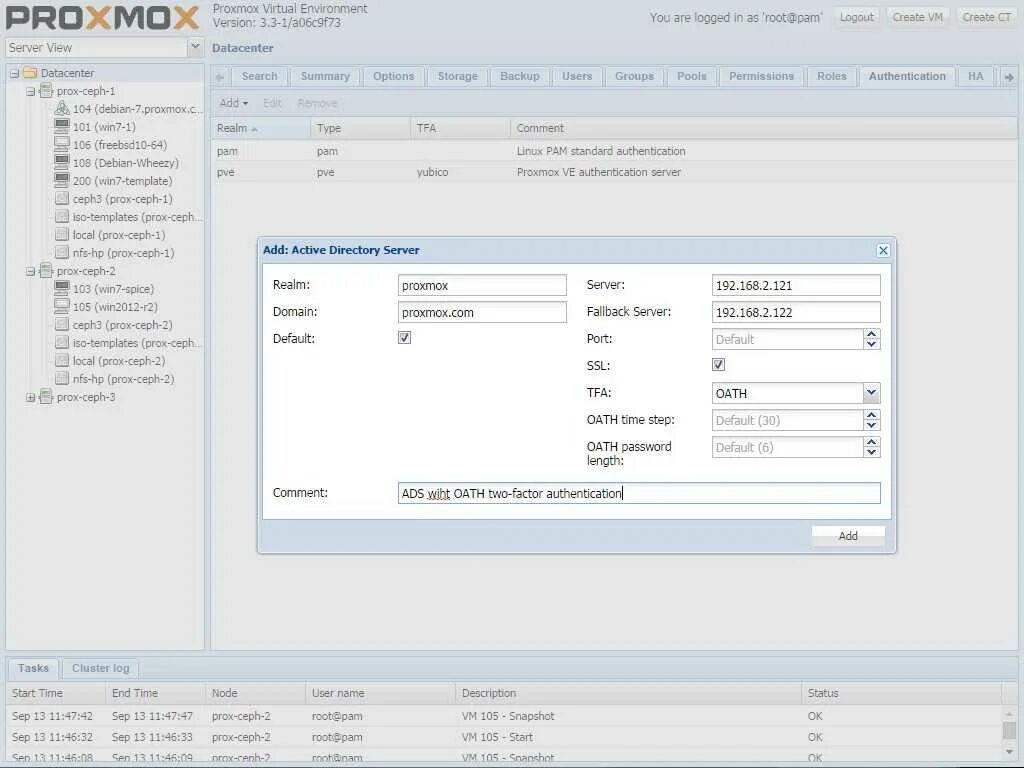Select the pve realm row

coord(614,172)
